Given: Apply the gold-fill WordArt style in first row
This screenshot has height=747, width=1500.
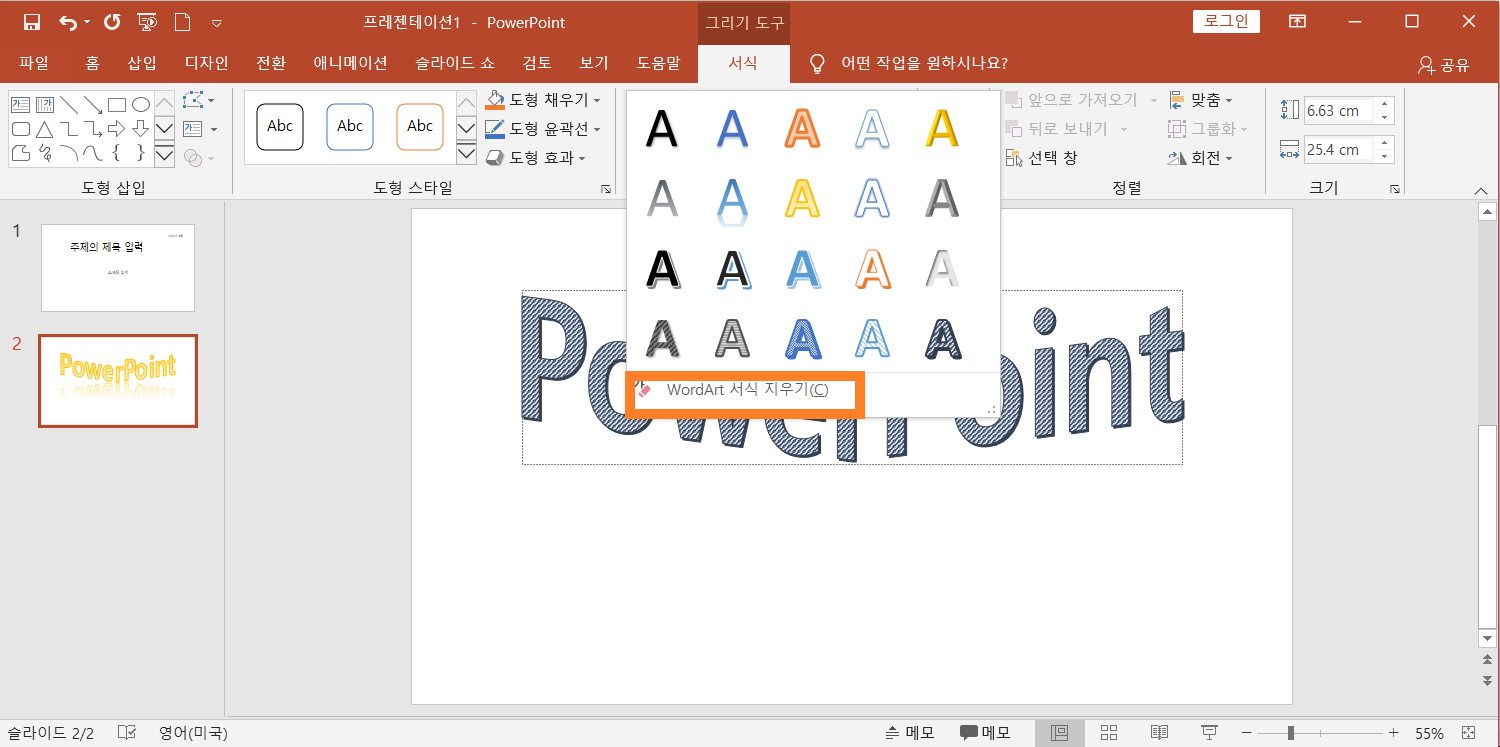Looking at the screenshot, I should coord(942,128).
